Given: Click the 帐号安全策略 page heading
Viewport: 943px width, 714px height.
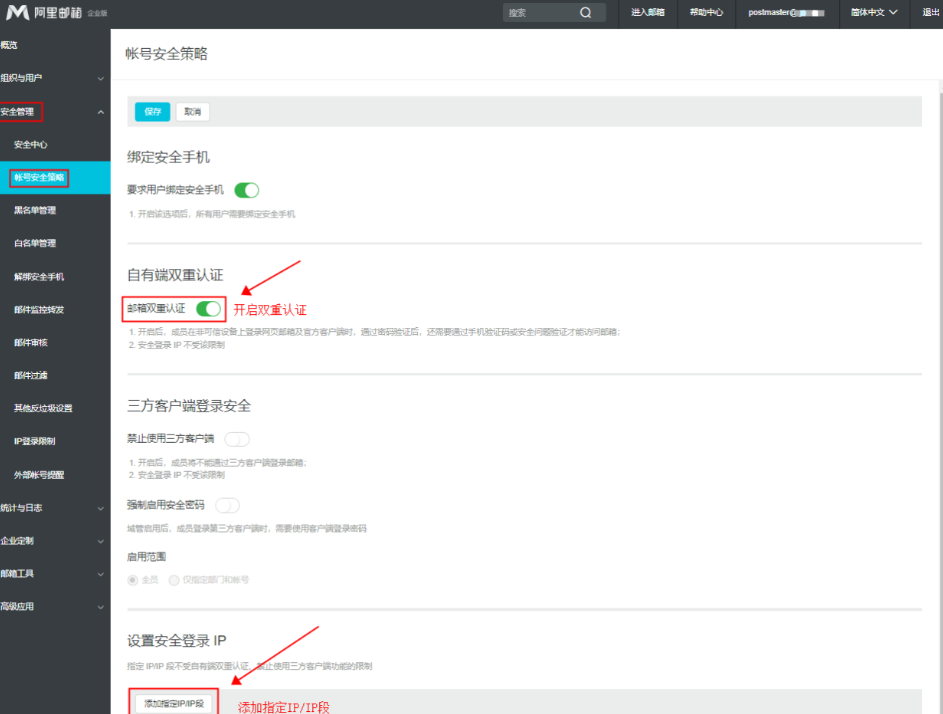Looking at the screenshot, I should click(167, 54).
